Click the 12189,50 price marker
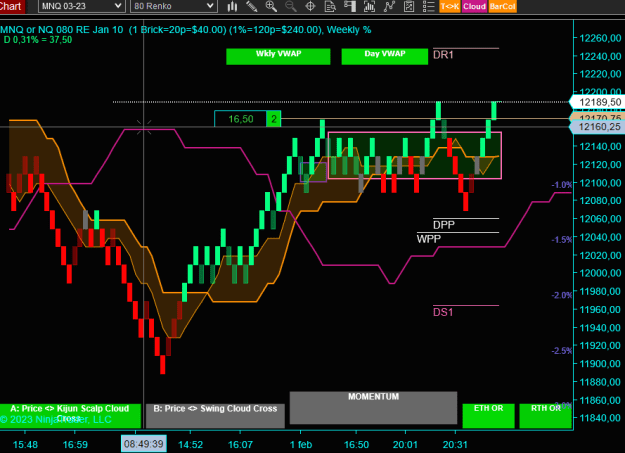This screenshot has height=453, width=625. click(597, 102)
